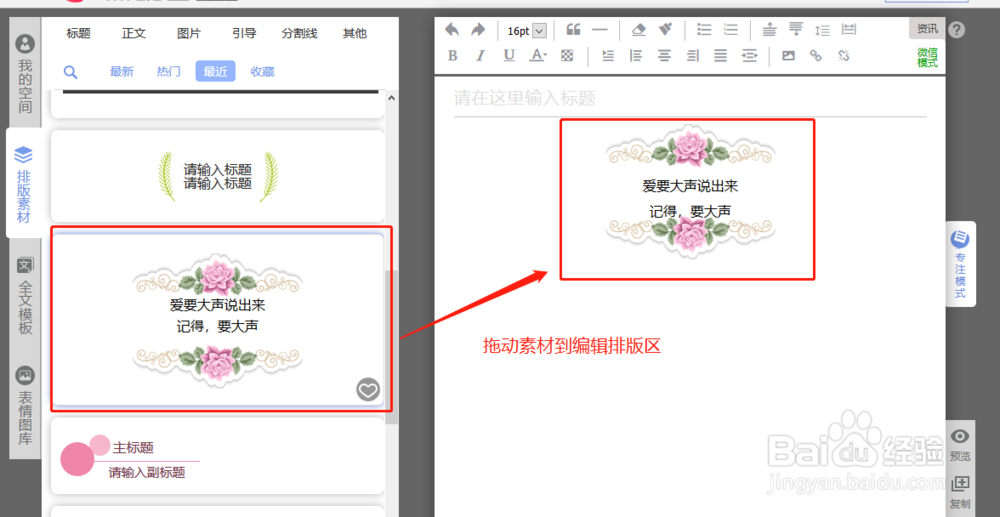Open the 引导 material category
Screen dimensions: 1000x517
pyautogui.click(x=244, y=34)
